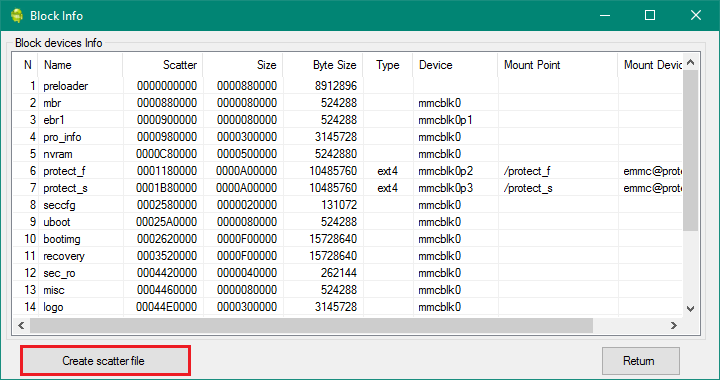Screen dimensions: 720x380
Task: Click size value 0000880000
Action: tap(247, 86)
